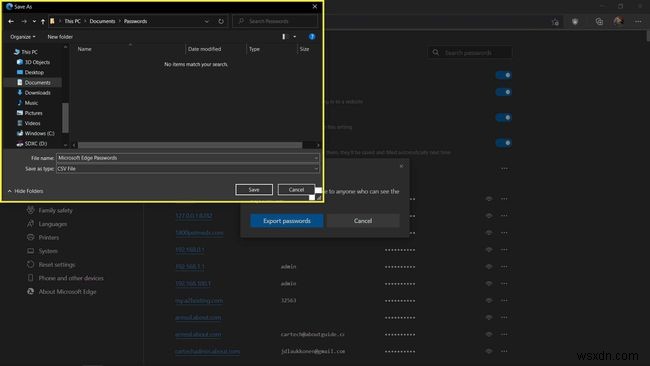Open the Edge profile avatar
650x366 pixels.
pyautogui.click(x=618, y=21)
